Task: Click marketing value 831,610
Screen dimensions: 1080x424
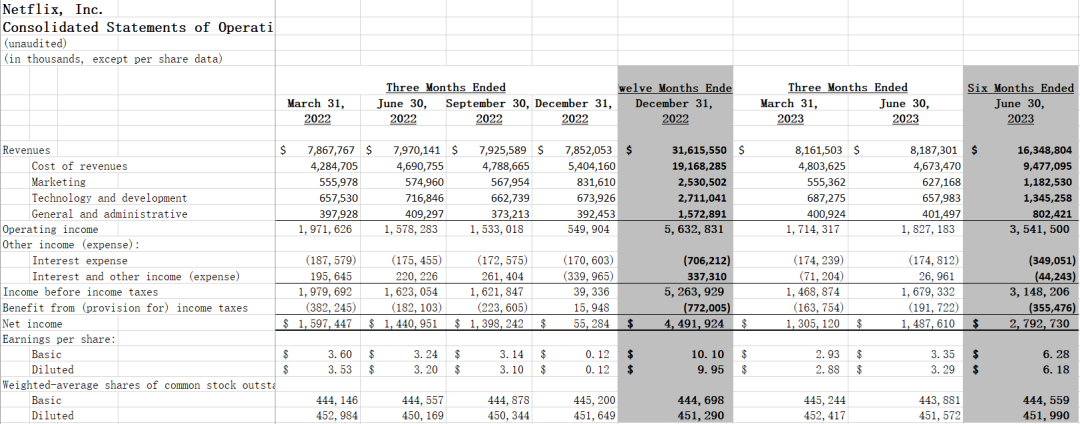Action: tap(594, 182)
